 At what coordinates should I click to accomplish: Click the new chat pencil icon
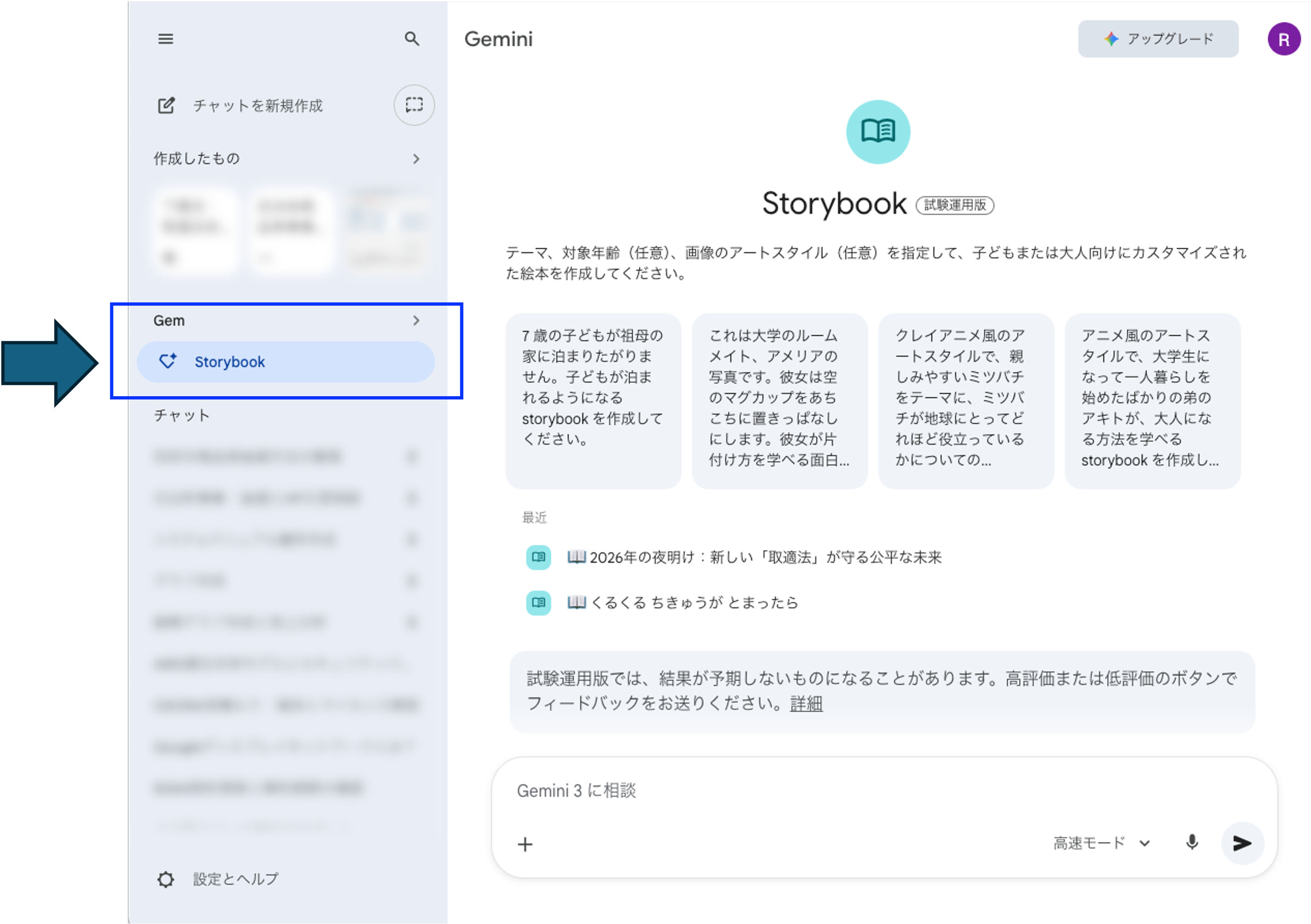[x=166, y=105]
